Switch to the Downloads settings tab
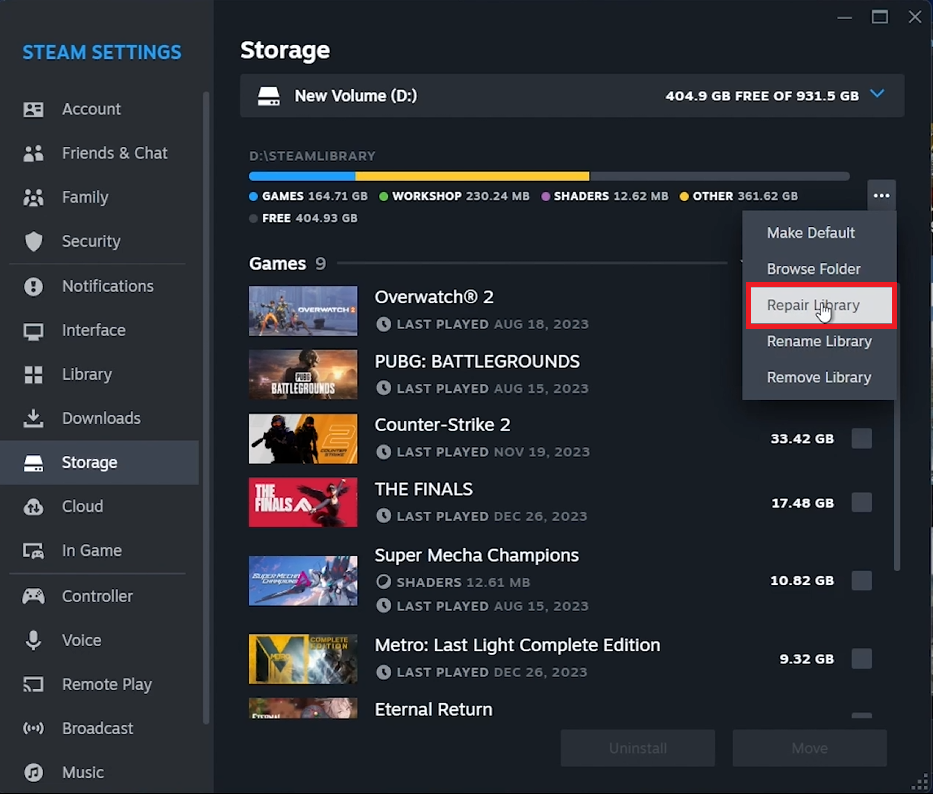The width and height of the screenshot is (933, 794). click(99, 418)
